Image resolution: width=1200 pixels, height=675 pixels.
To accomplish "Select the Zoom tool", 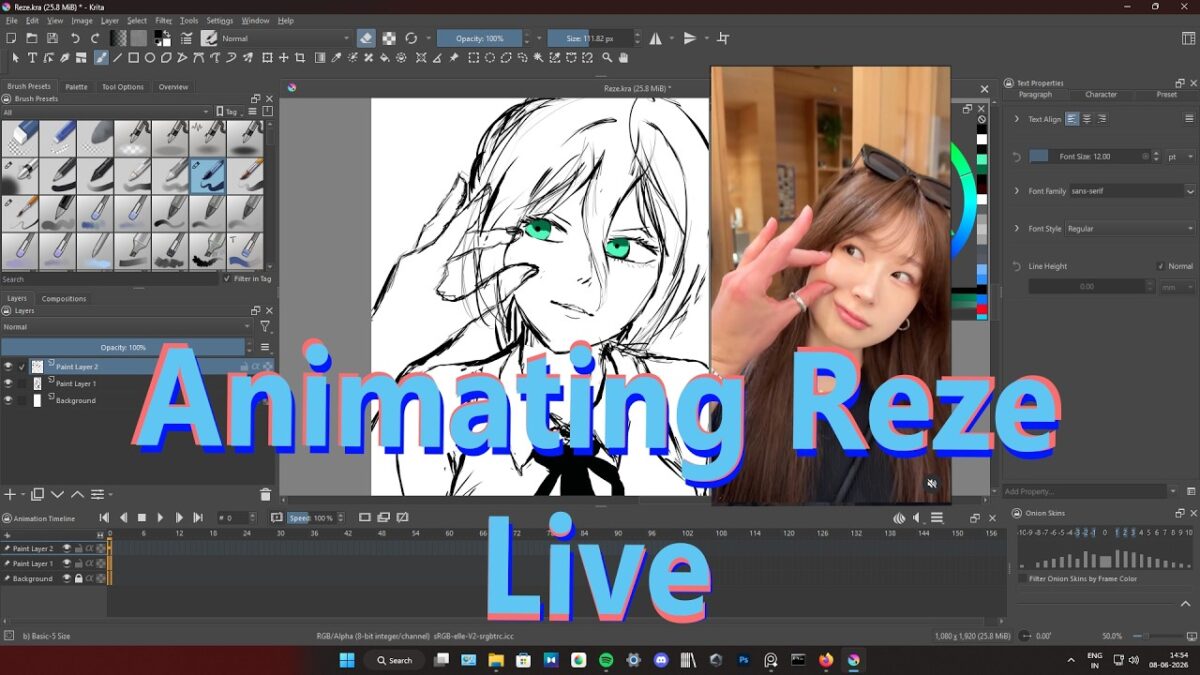I will tap(607, 58).
